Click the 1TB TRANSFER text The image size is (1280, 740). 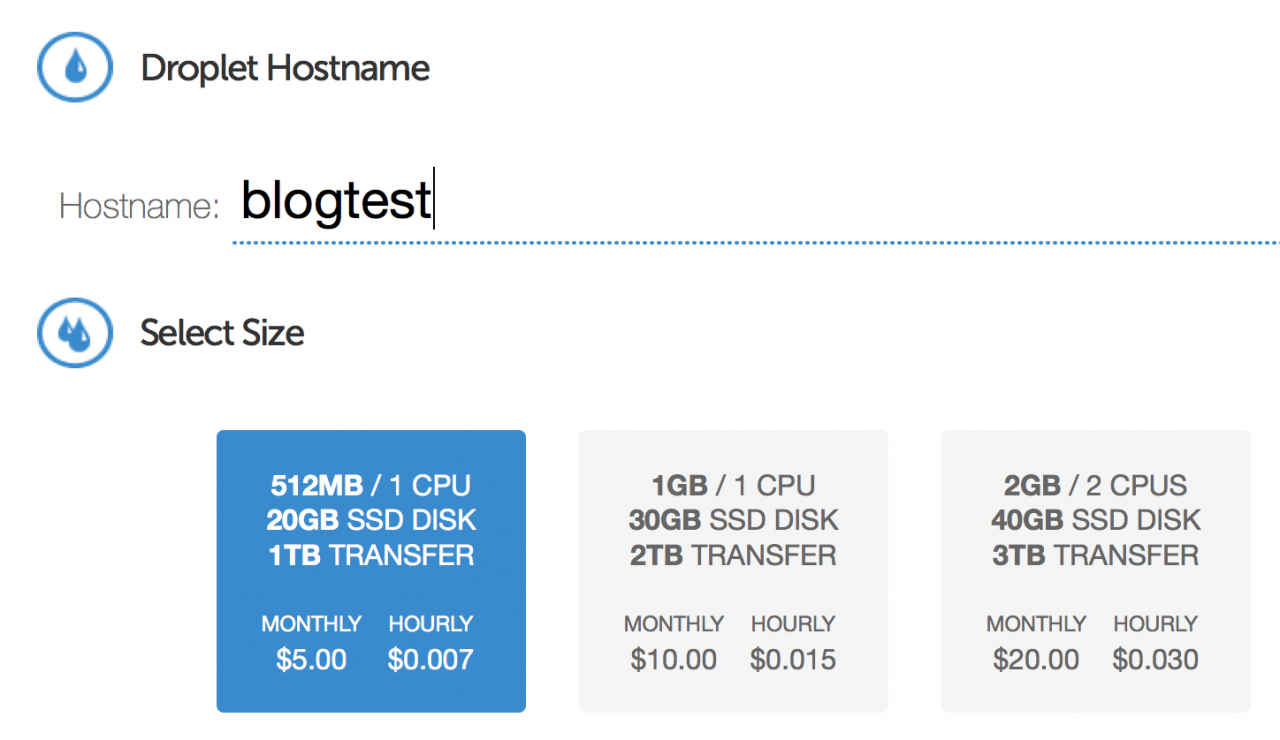371,555
